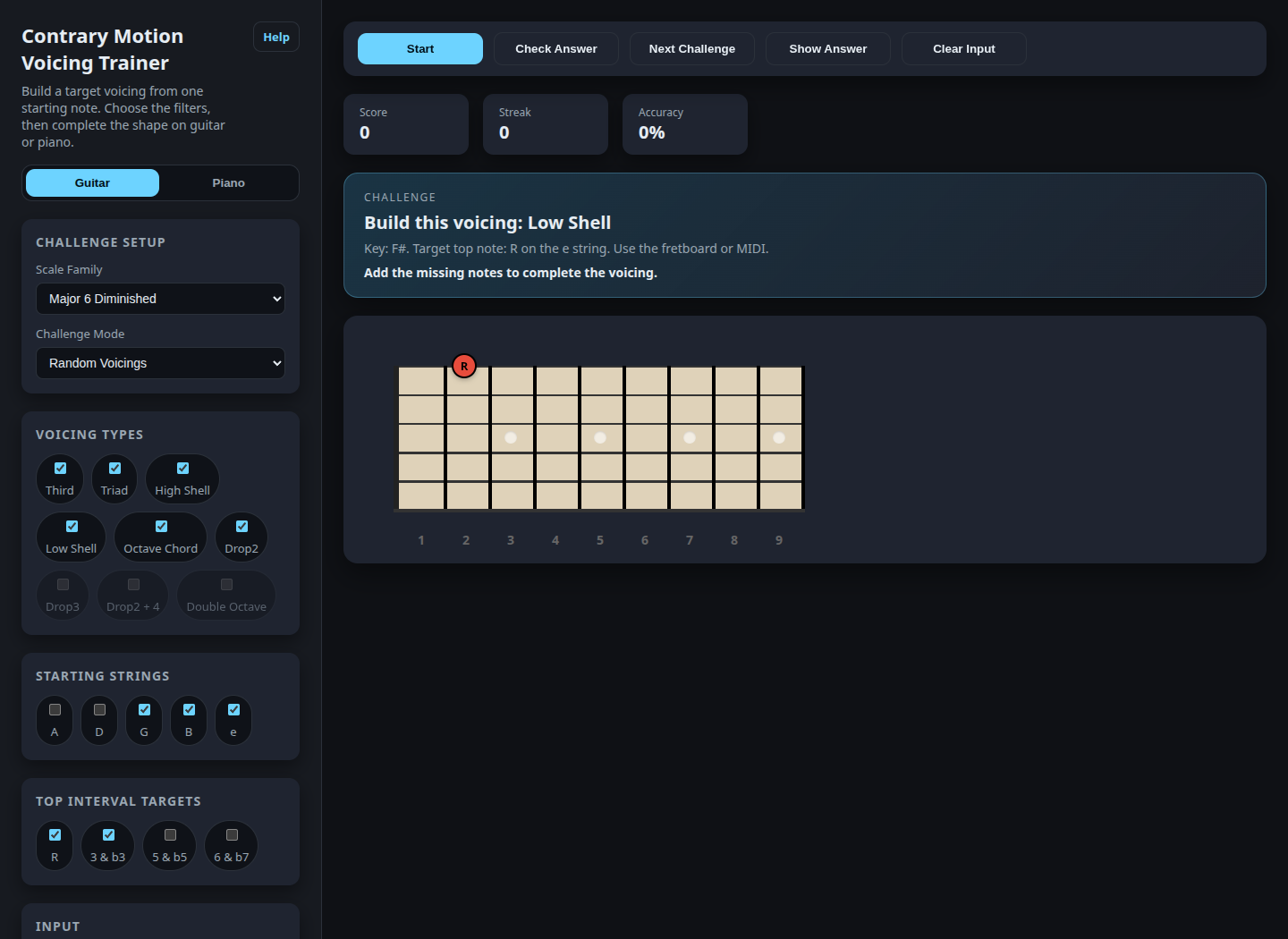Uncheck the R top interval target
Viewport: 1288px width, 939px height.
(x=55, y=834)
